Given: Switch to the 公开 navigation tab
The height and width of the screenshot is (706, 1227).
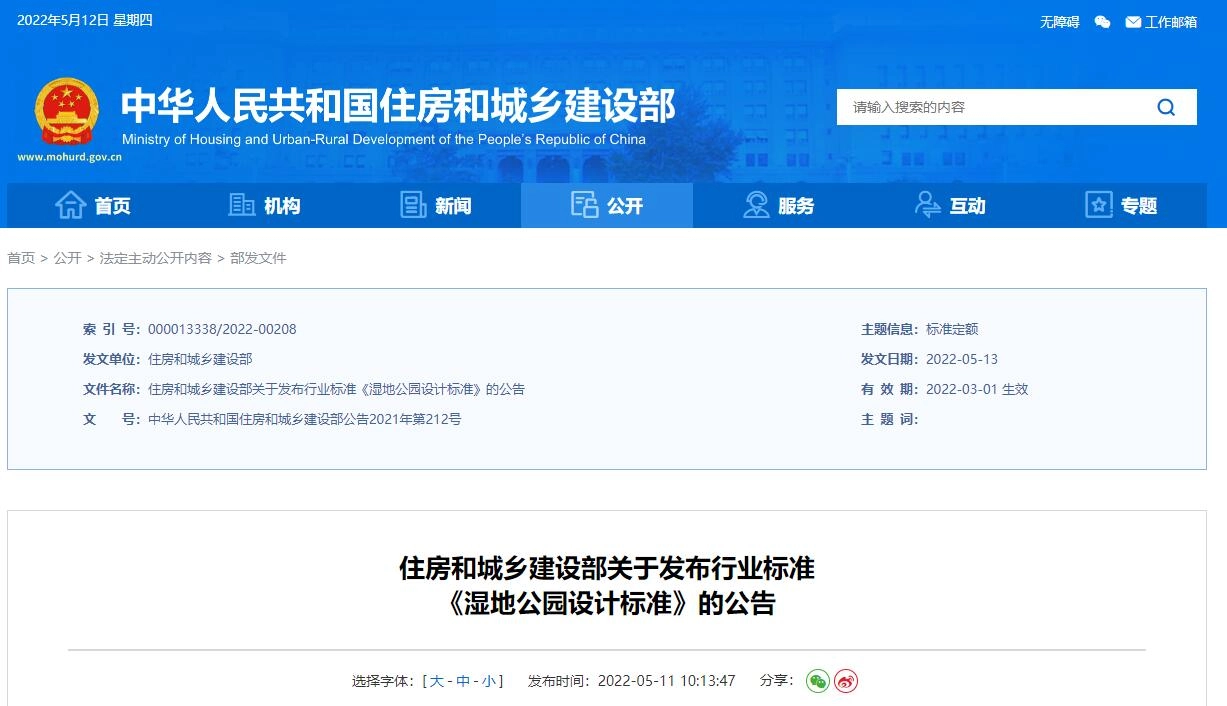Looking at the screenshot, I should pos(607,205).
